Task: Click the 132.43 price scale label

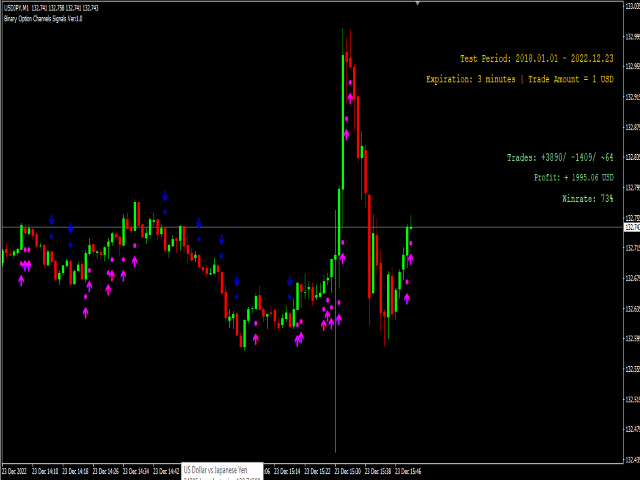Action: pyautogui.click(x=633, y=460)
